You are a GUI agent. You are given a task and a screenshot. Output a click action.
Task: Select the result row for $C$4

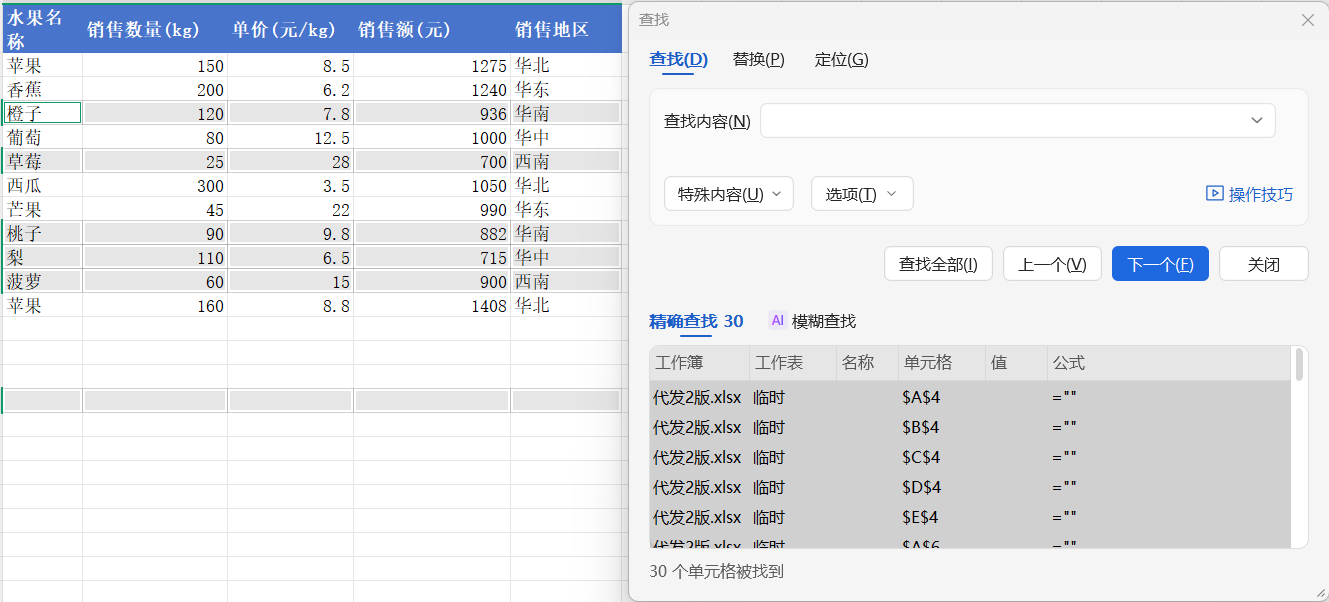point(970,457)
